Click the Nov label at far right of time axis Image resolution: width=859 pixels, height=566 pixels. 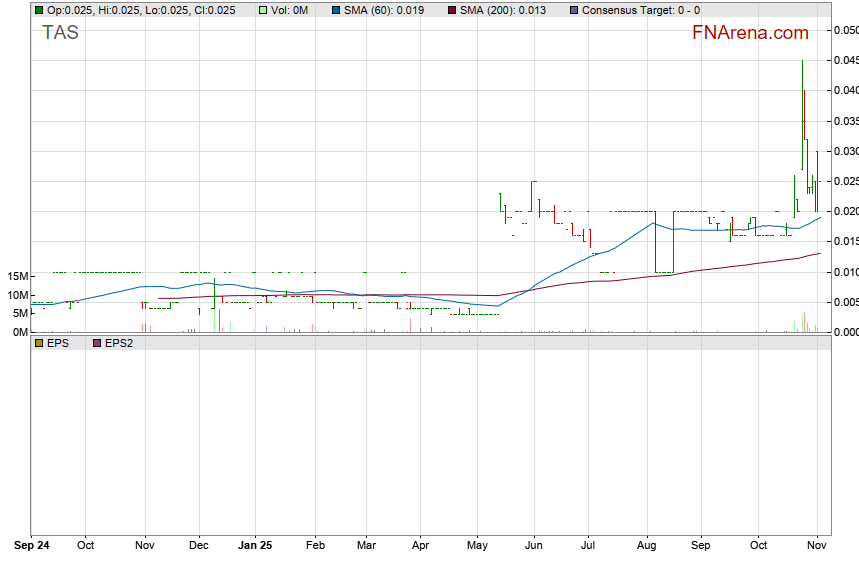pos(818,546)
